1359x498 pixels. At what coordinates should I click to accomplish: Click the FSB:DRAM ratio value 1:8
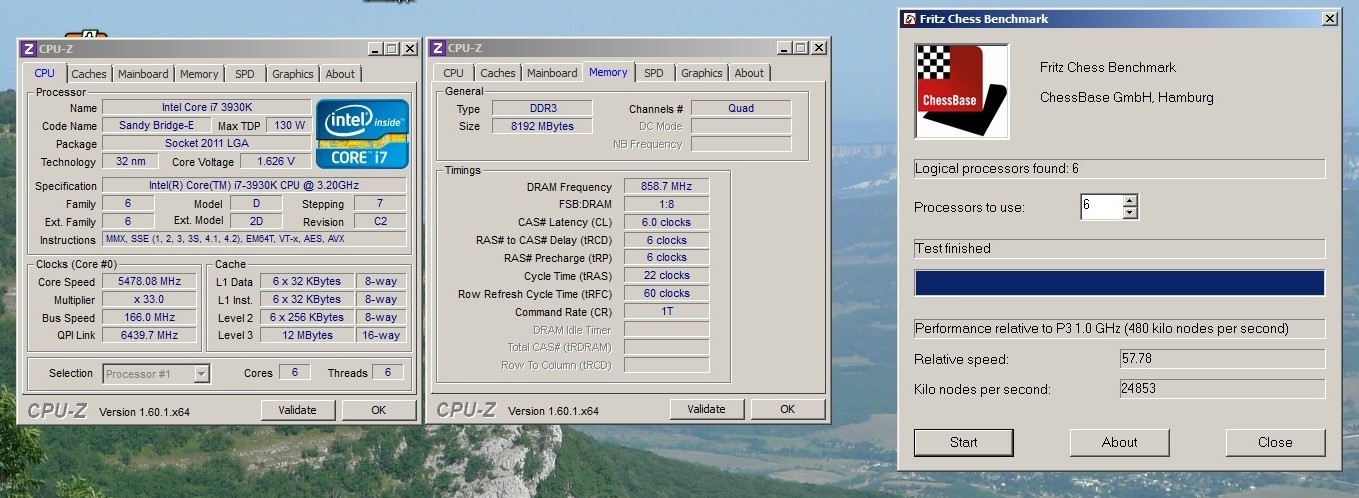(x=667, y=204)
